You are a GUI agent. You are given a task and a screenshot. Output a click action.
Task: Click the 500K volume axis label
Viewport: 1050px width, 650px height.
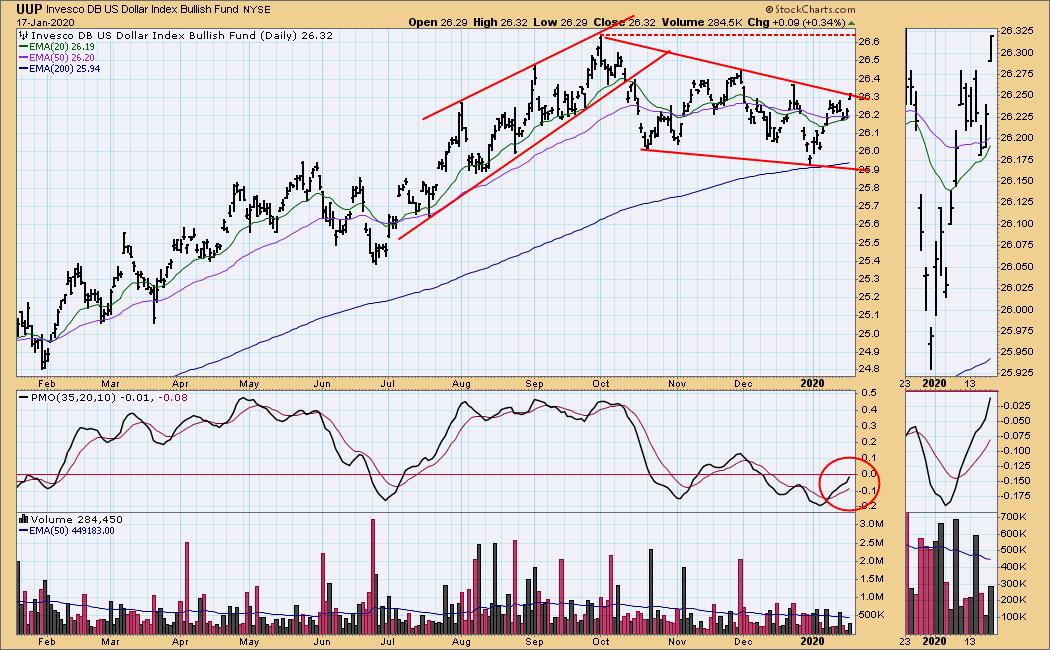[872, 615]
